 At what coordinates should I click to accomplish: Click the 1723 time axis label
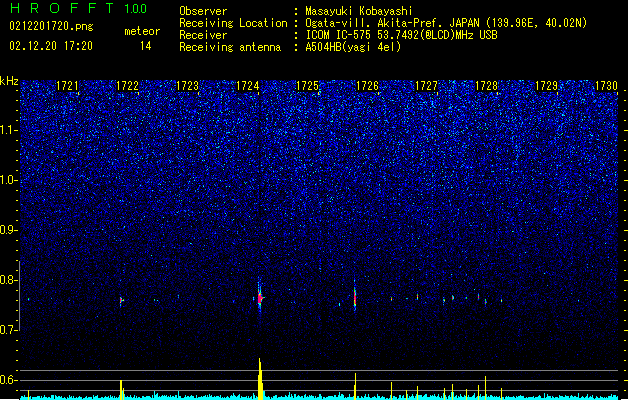click(187, 85)
